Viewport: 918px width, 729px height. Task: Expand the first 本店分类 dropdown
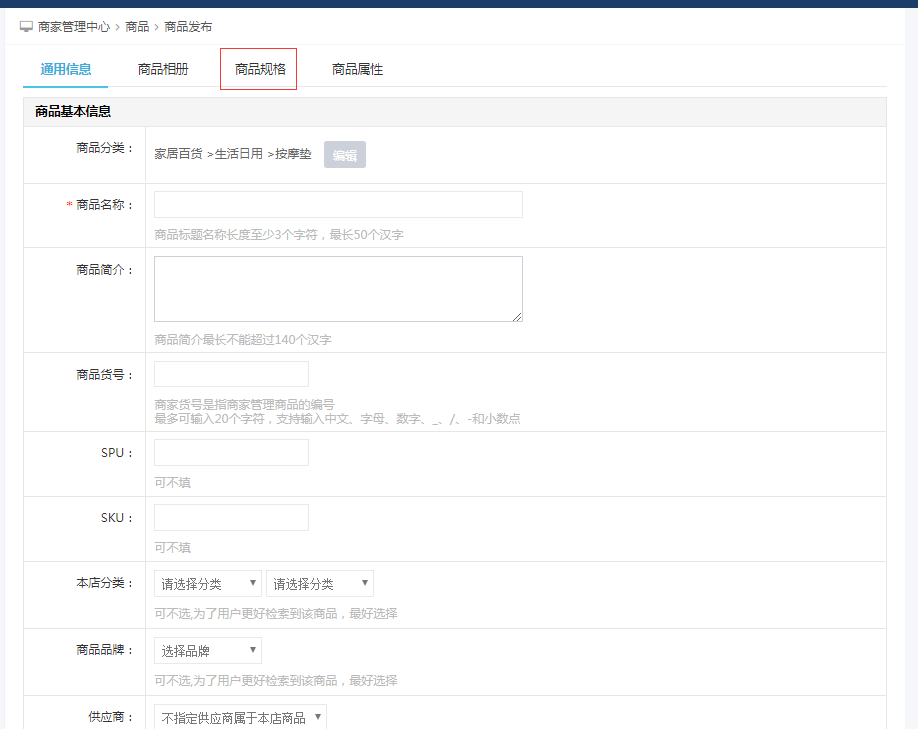[x=208, y=584]
